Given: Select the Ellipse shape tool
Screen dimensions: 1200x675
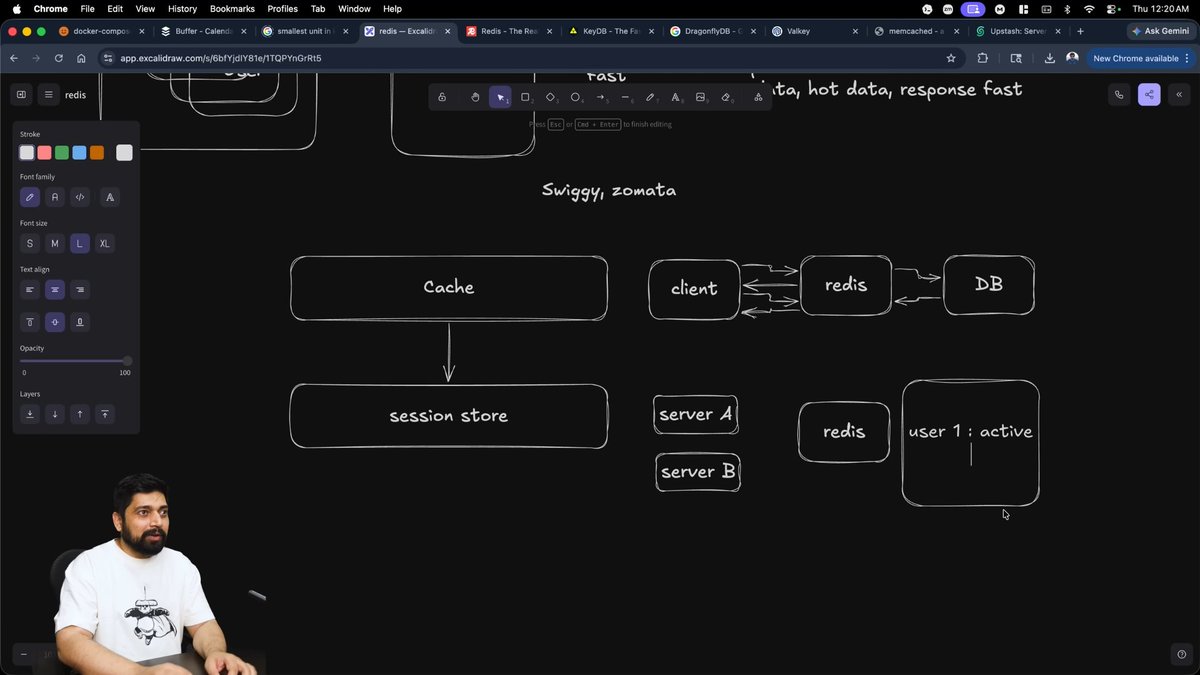Looking at the screenshot, I should 575,97.
